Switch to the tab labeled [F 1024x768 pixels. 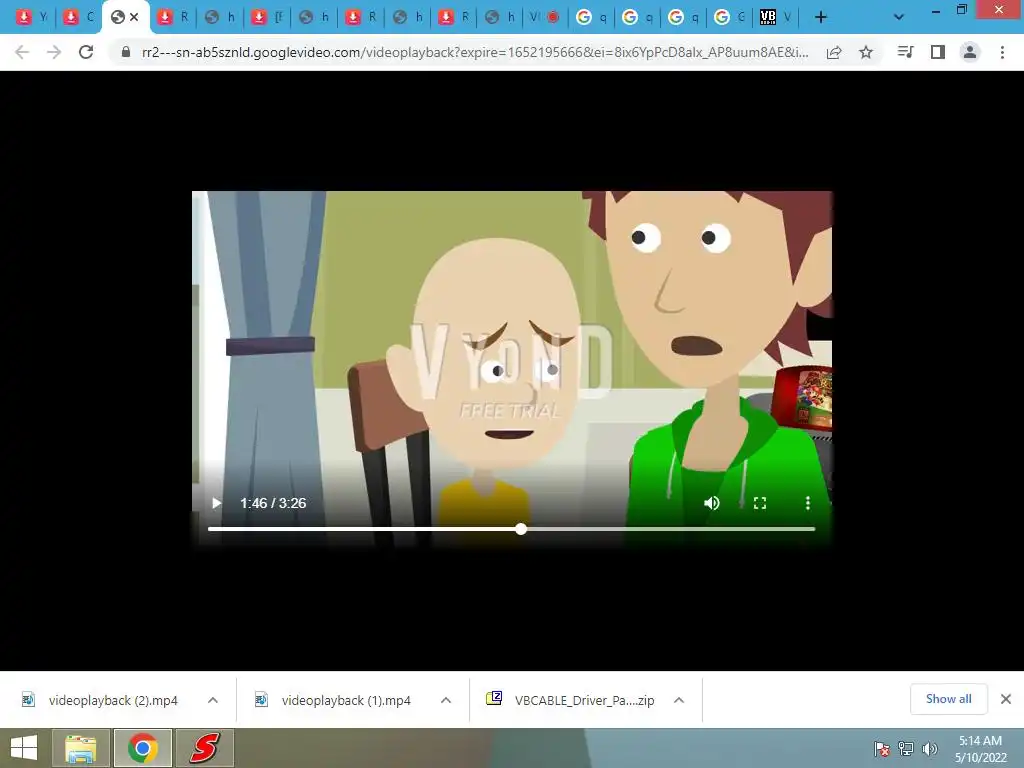pos(268,18)
